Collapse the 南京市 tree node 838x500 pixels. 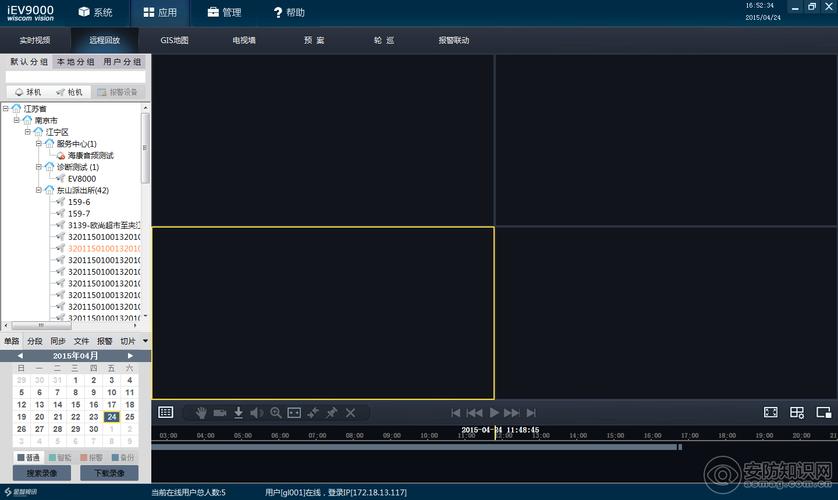pyautogui.click(x=17, y=120)
